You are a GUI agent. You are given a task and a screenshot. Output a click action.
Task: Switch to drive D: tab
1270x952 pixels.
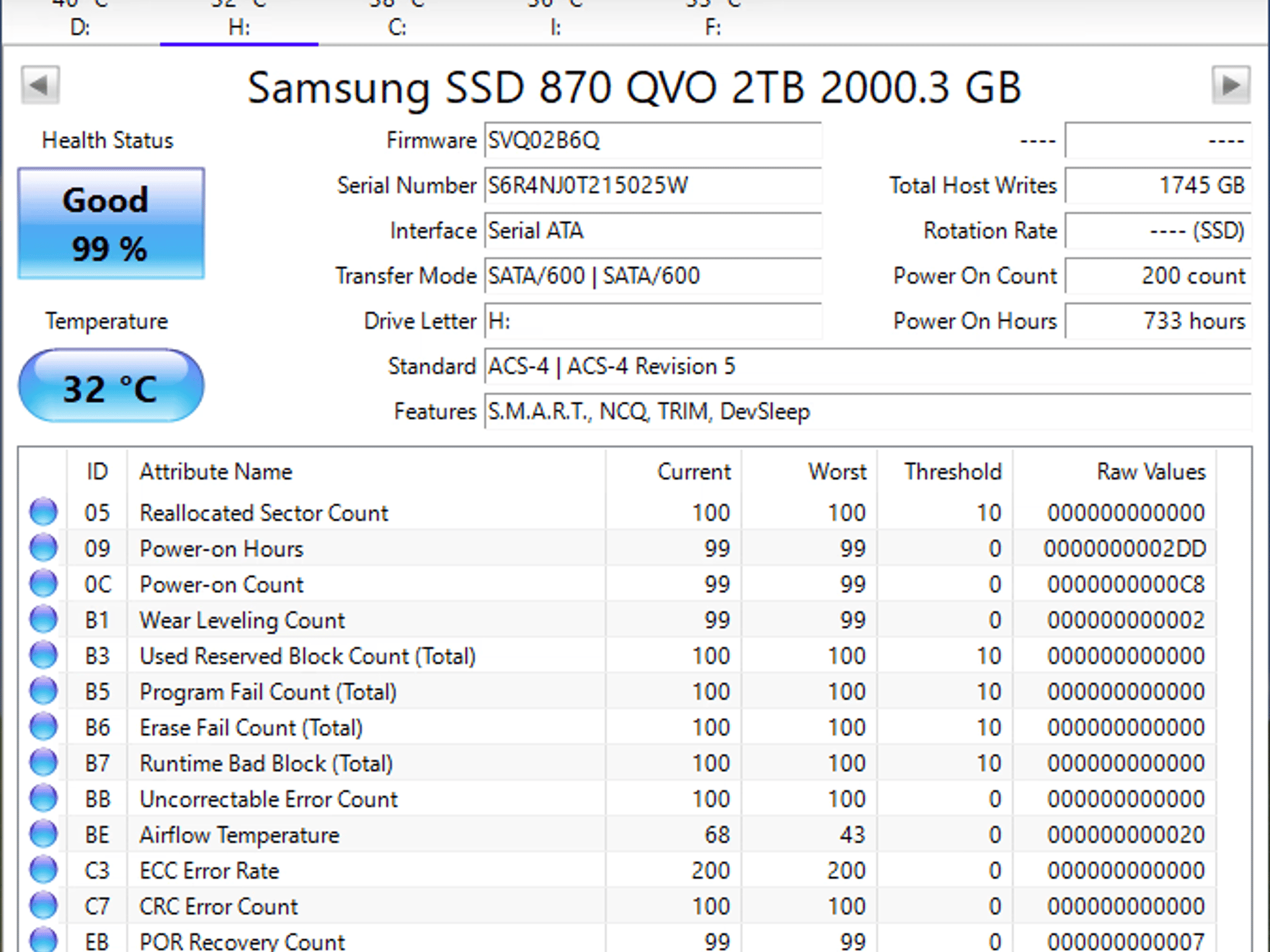80,22
